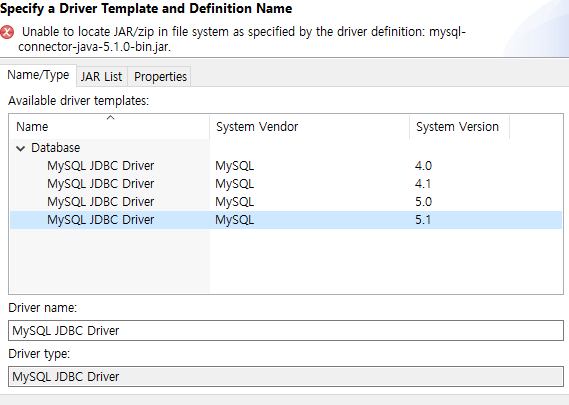Click the MySQL vendor cell for version 4.0
This screenshot has height=405, width=569.
click(234, 166)
